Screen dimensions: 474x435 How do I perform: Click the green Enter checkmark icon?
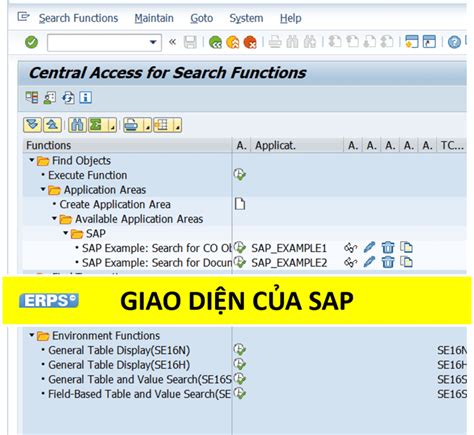click(31, 42)
